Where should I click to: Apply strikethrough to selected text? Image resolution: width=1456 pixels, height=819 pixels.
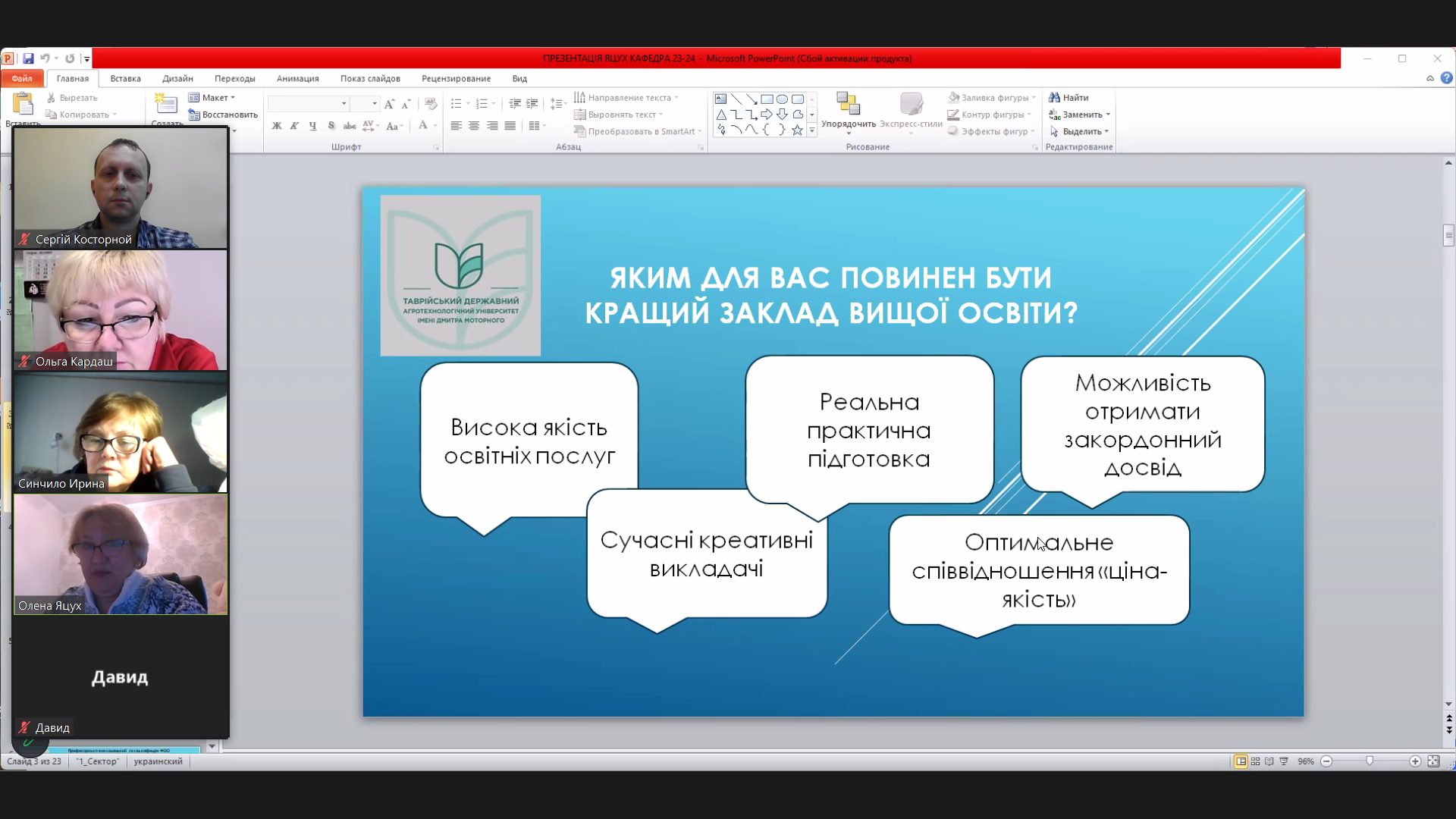[x=350, y=126]
